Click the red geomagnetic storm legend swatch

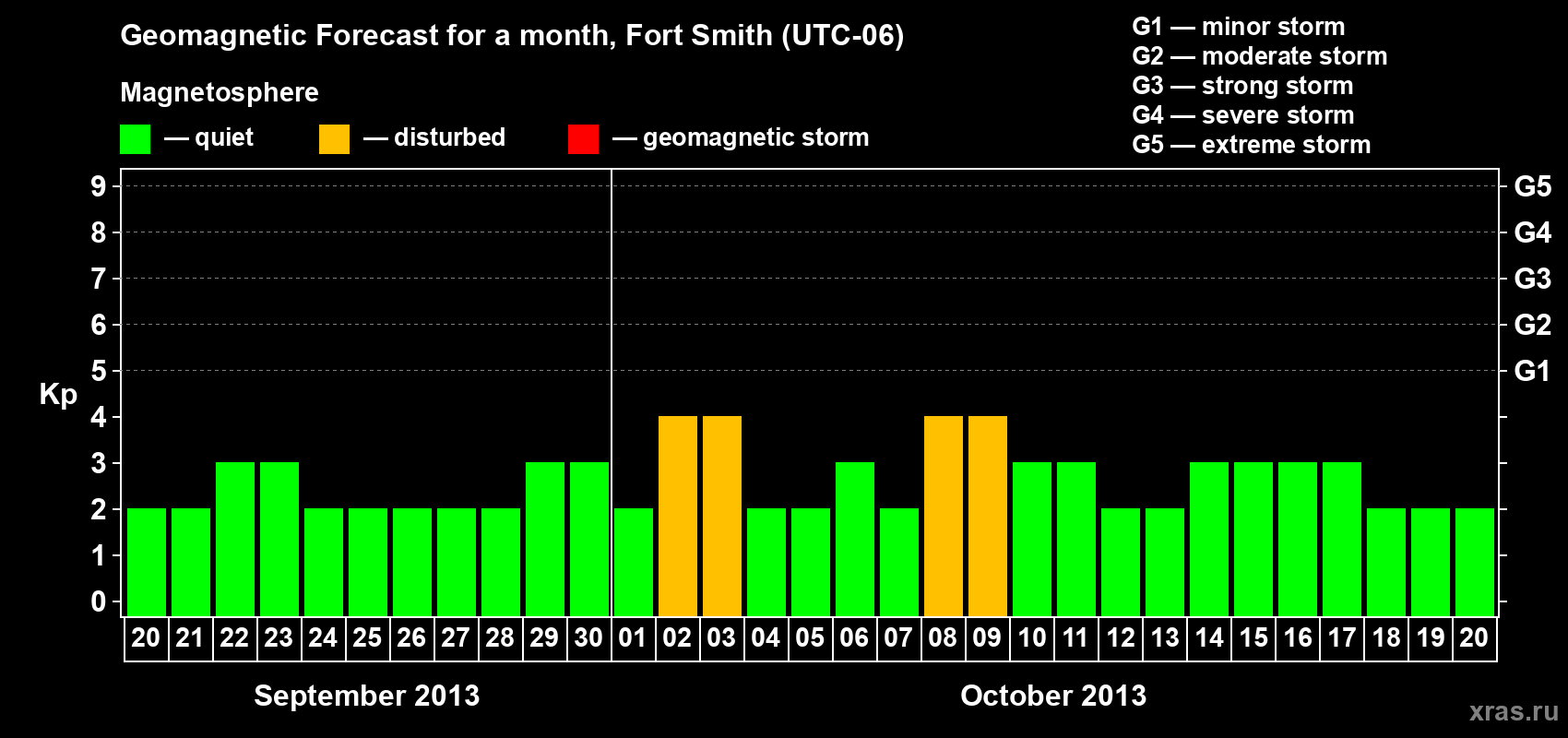click(x=583, y=139)
